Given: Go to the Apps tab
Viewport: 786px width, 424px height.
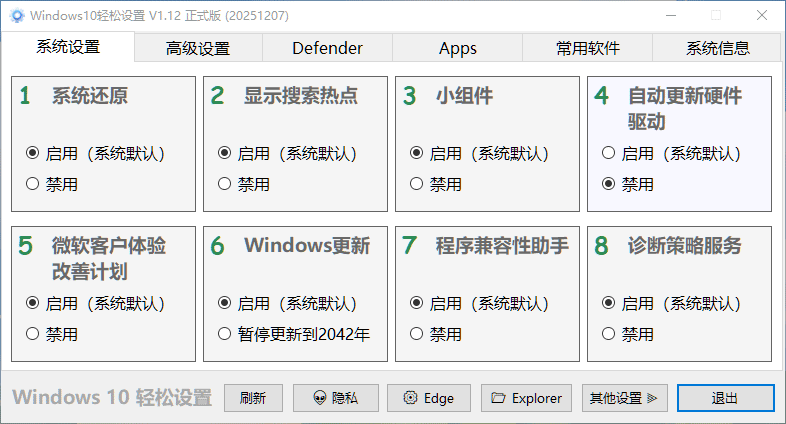Looking at the screenshot, I should point(458,48).
